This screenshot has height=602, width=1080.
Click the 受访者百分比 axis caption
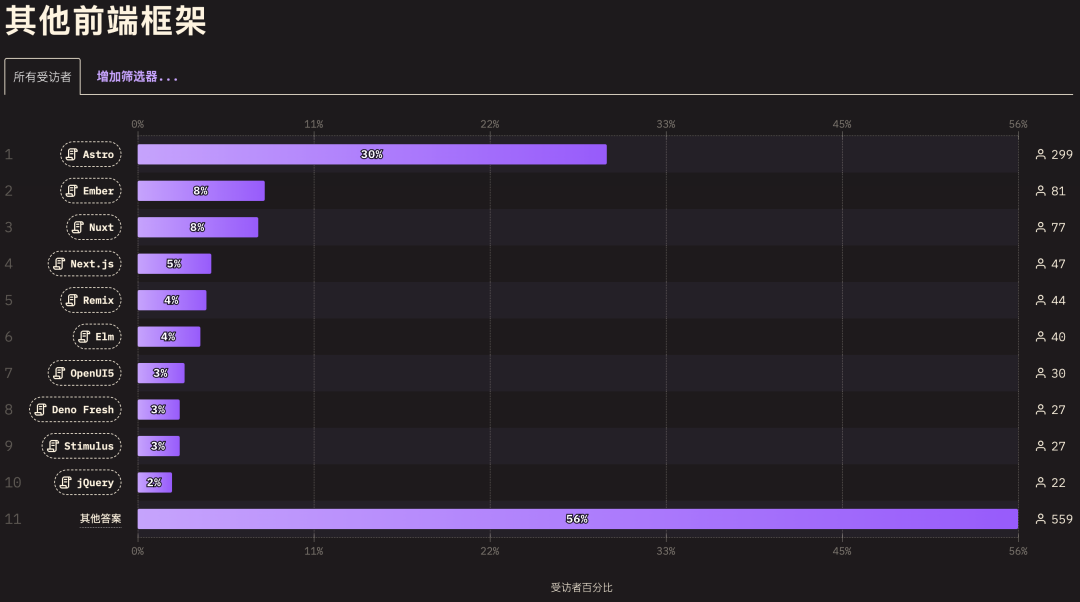click(581, 588)
